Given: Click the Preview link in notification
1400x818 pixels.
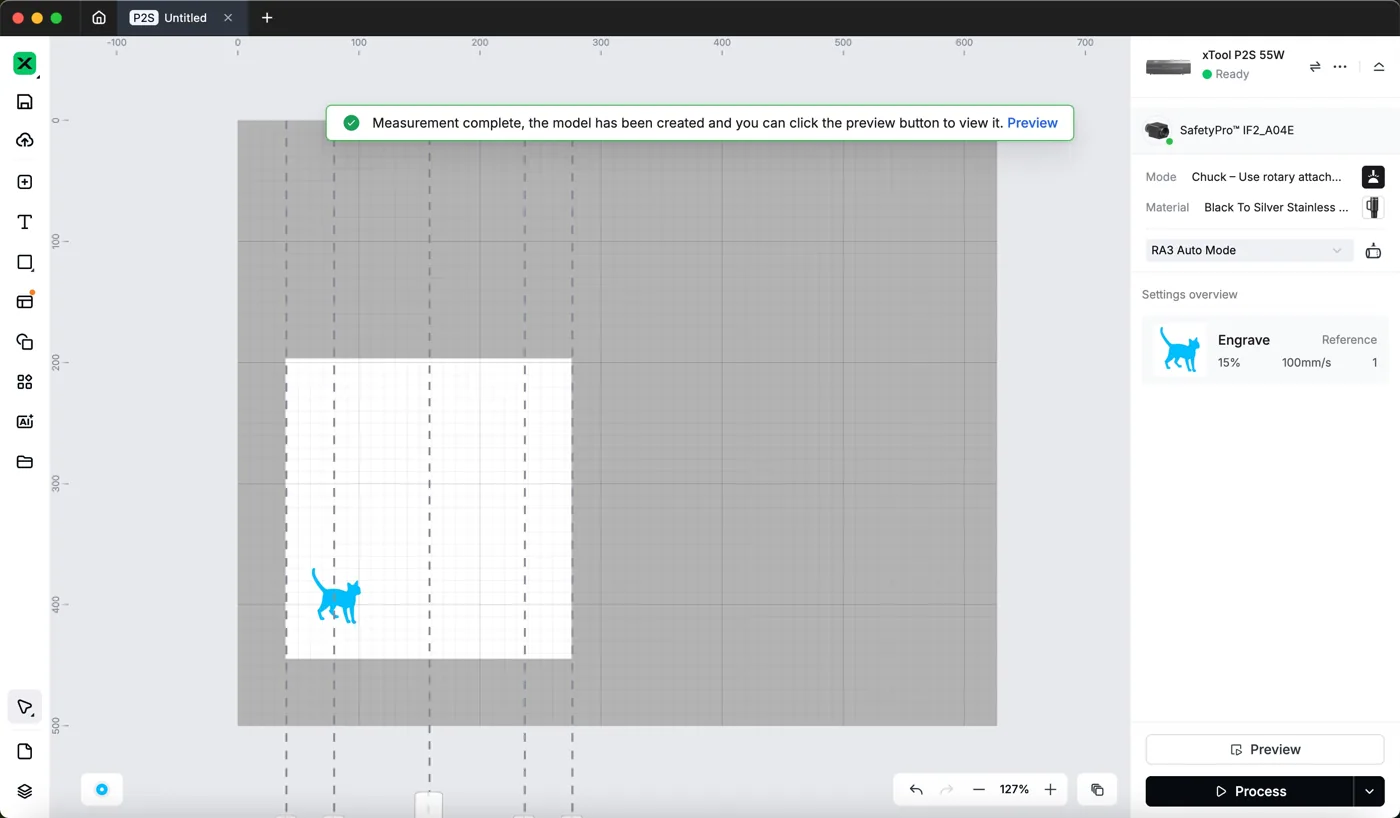Looking at the screenshot, I should point(1032,123).
